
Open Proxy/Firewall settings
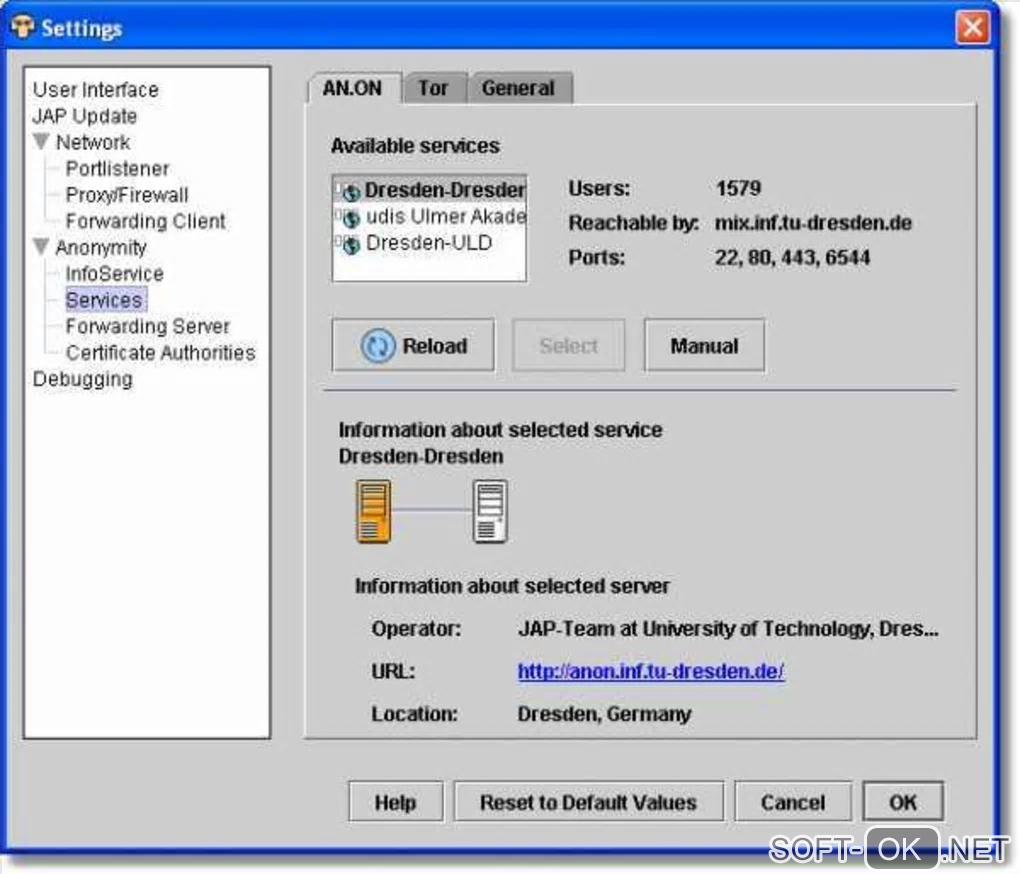point(127,194)
